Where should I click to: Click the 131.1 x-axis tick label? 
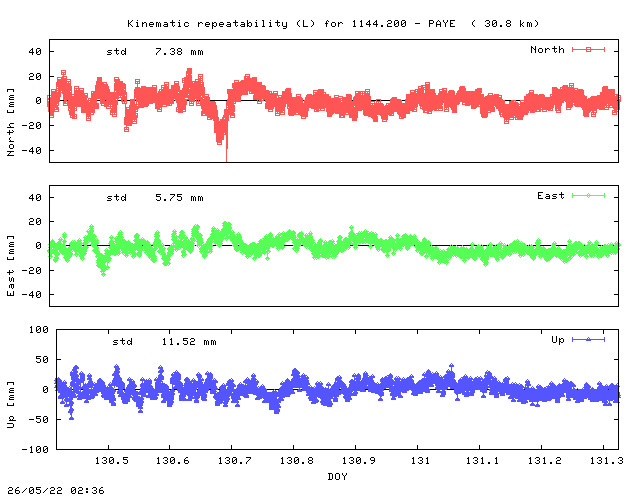pyautogui.click(x=482, y=461)
